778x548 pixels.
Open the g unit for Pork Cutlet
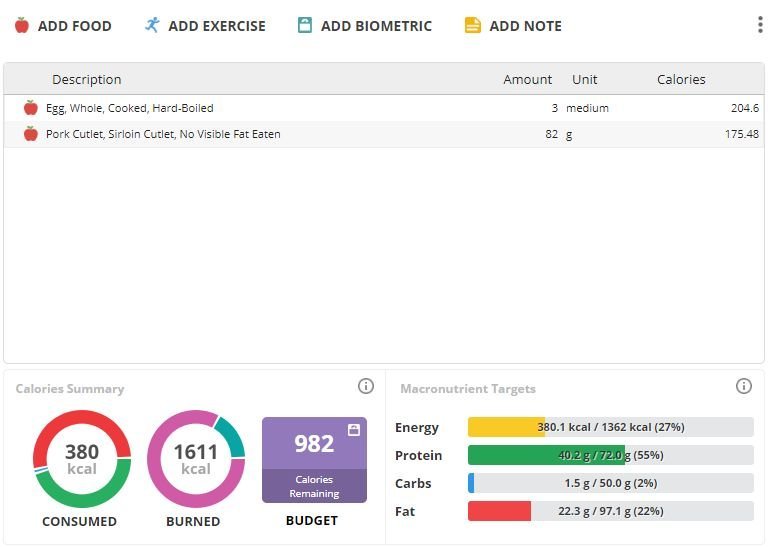(x=569, y=134)
